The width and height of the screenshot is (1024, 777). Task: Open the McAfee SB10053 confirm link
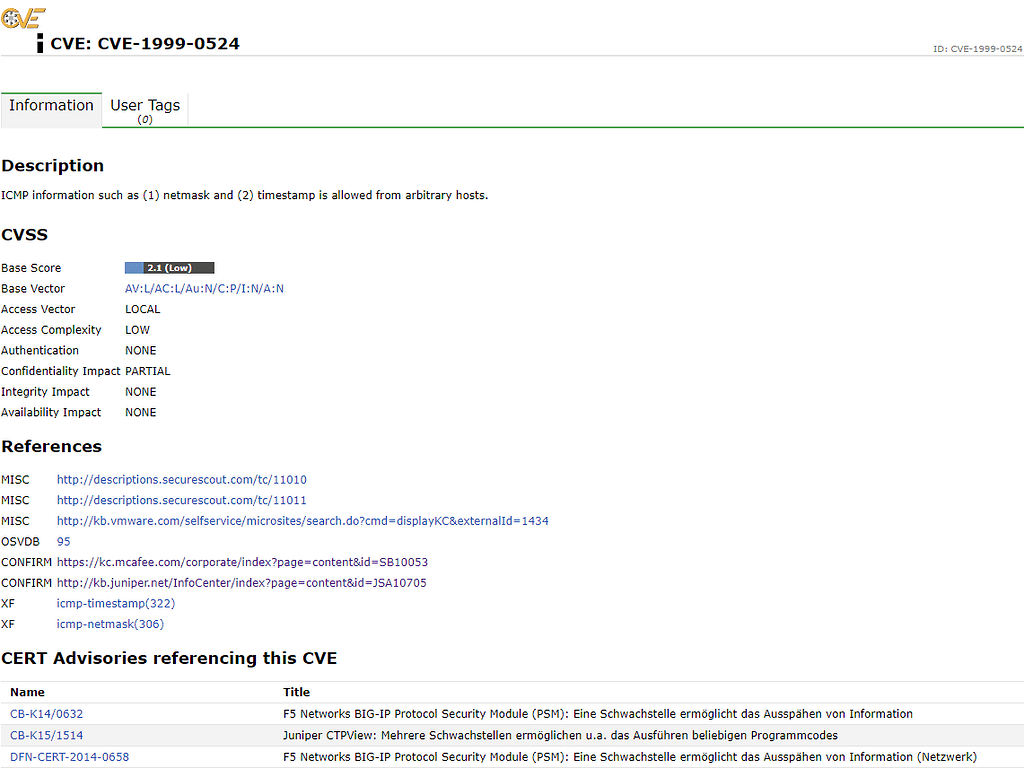point(243,562)
